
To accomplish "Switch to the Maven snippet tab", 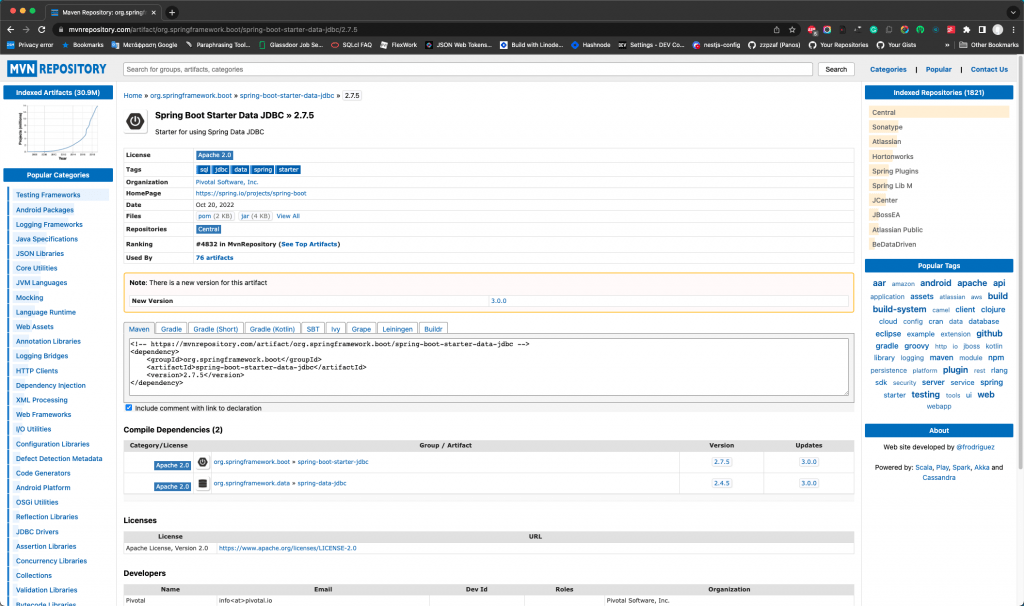I will (138, 329).
